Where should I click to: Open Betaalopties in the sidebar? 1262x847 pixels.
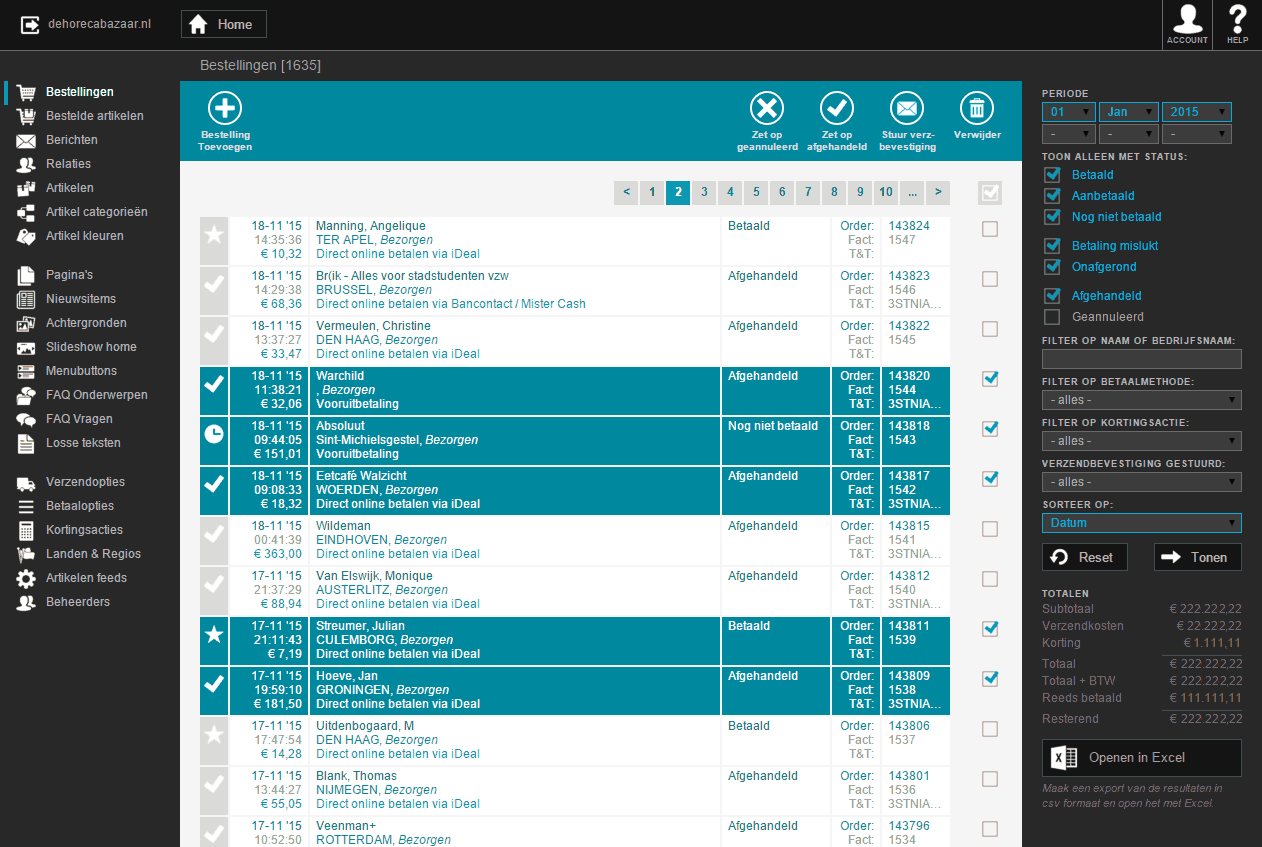(80, 506)
